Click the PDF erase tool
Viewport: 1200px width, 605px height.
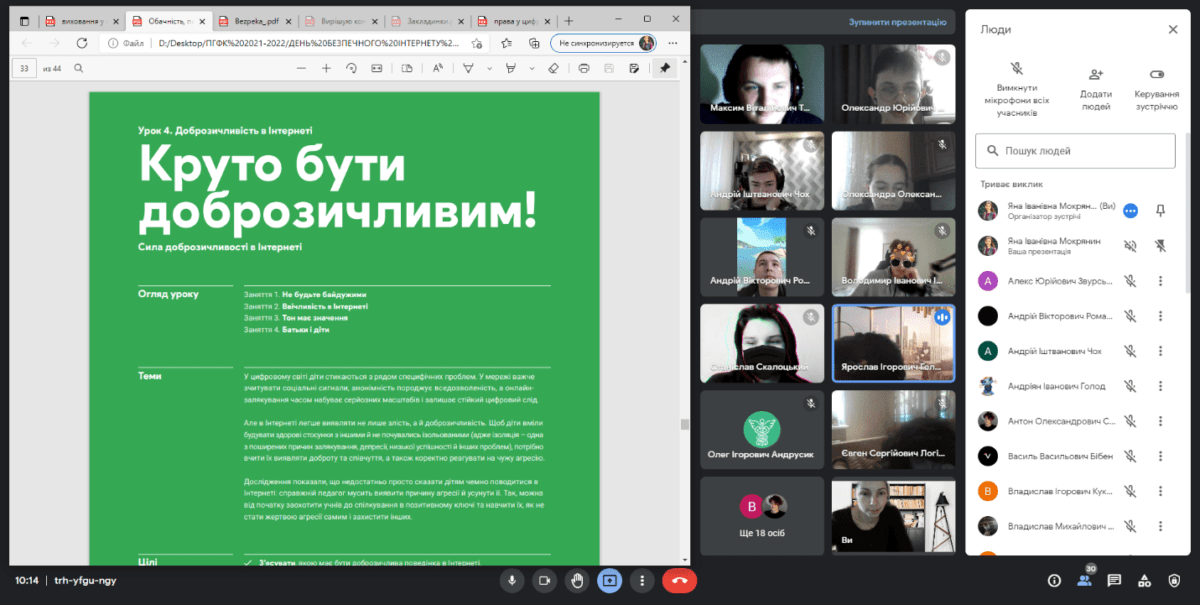(x=553, y=68)
